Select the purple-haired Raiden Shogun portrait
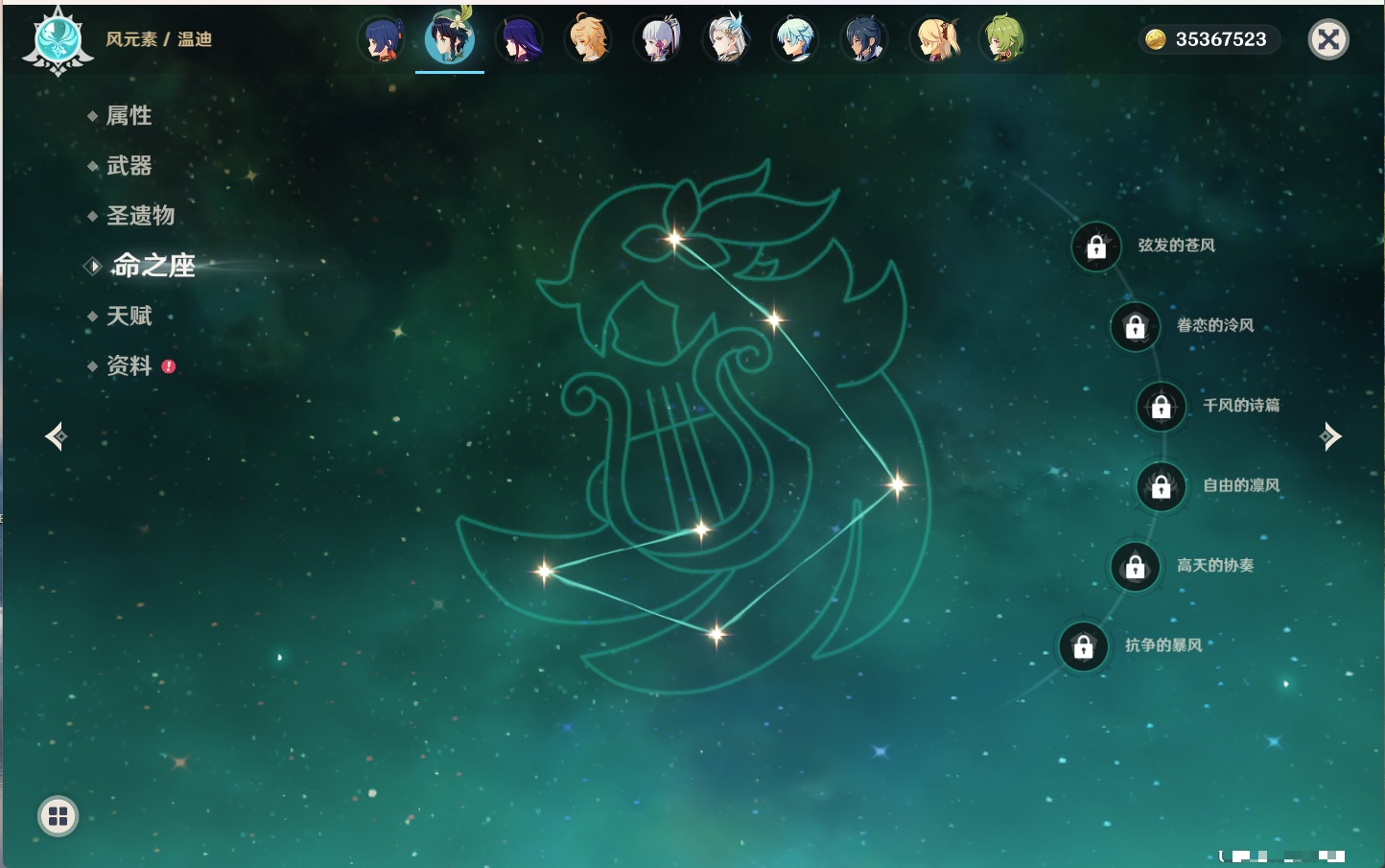The width and height of the screenshot is (1385, 868). pos(520,40)
